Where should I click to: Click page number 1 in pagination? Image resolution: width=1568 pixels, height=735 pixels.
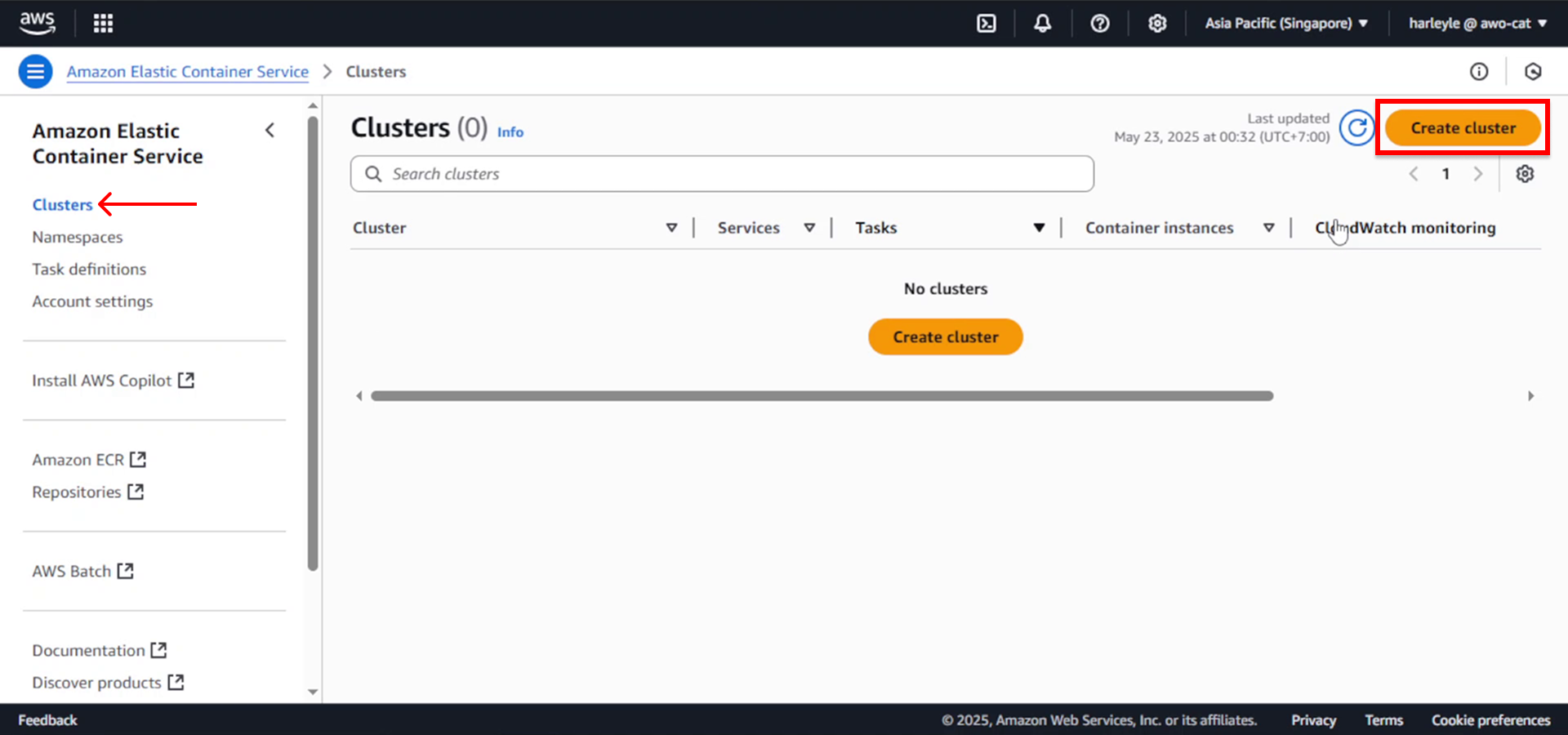click(1445, 174)
